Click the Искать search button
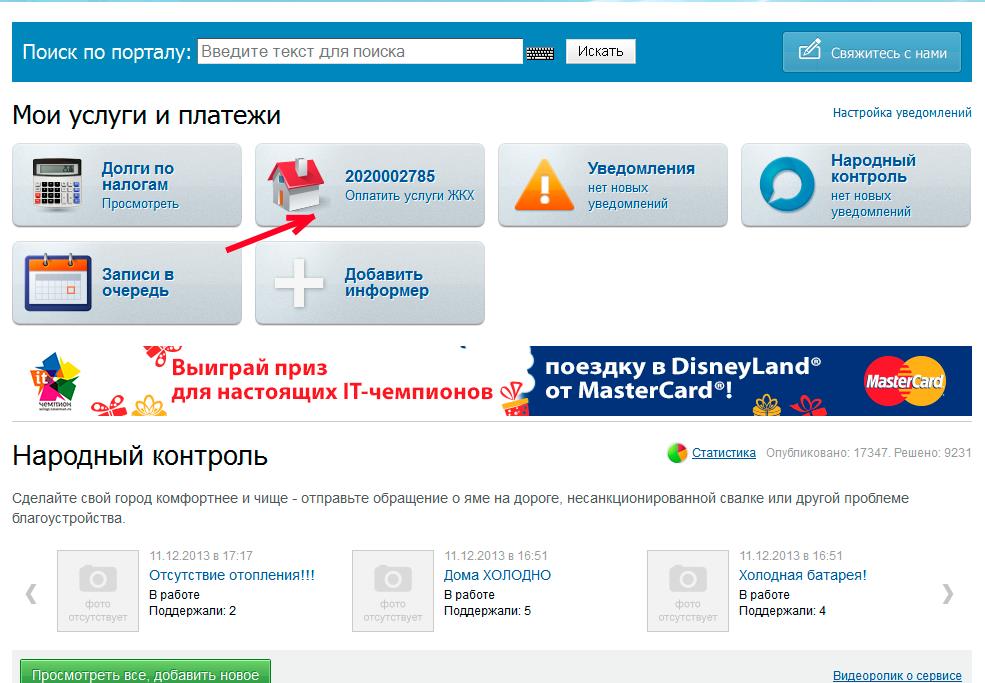Viewport: 985px width, 683px height. [600, 52]
